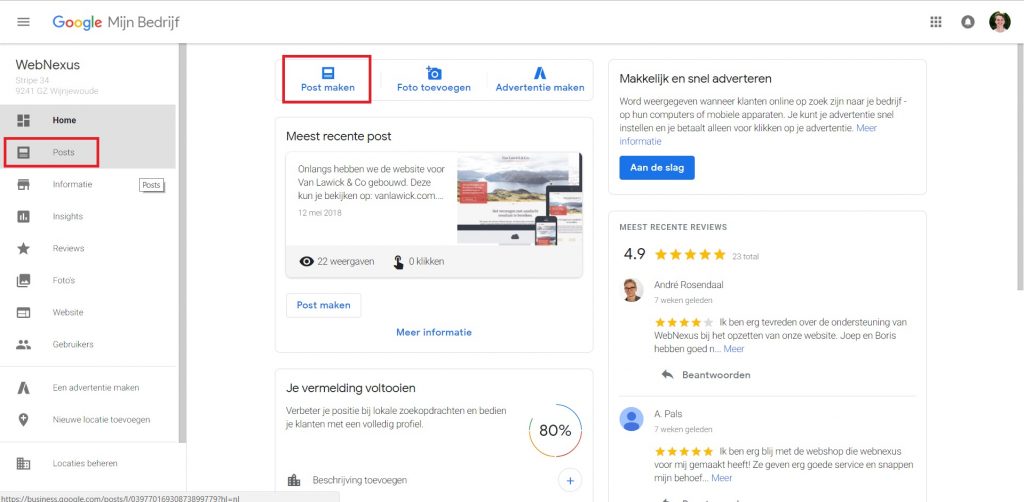This screenshot has width=1024, height=502.
Task: Click the 80% completion progress circle
Action: pos(555,431)
